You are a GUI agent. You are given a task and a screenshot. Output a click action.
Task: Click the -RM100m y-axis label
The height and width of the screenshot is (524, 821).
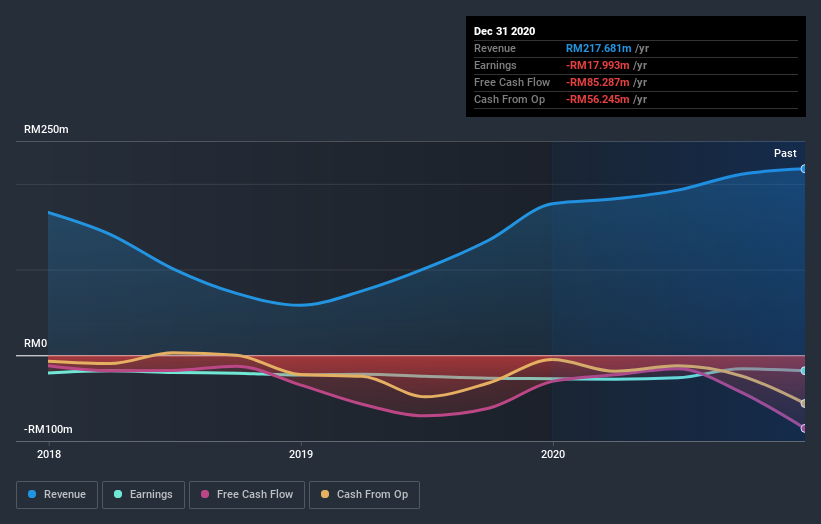48,429
